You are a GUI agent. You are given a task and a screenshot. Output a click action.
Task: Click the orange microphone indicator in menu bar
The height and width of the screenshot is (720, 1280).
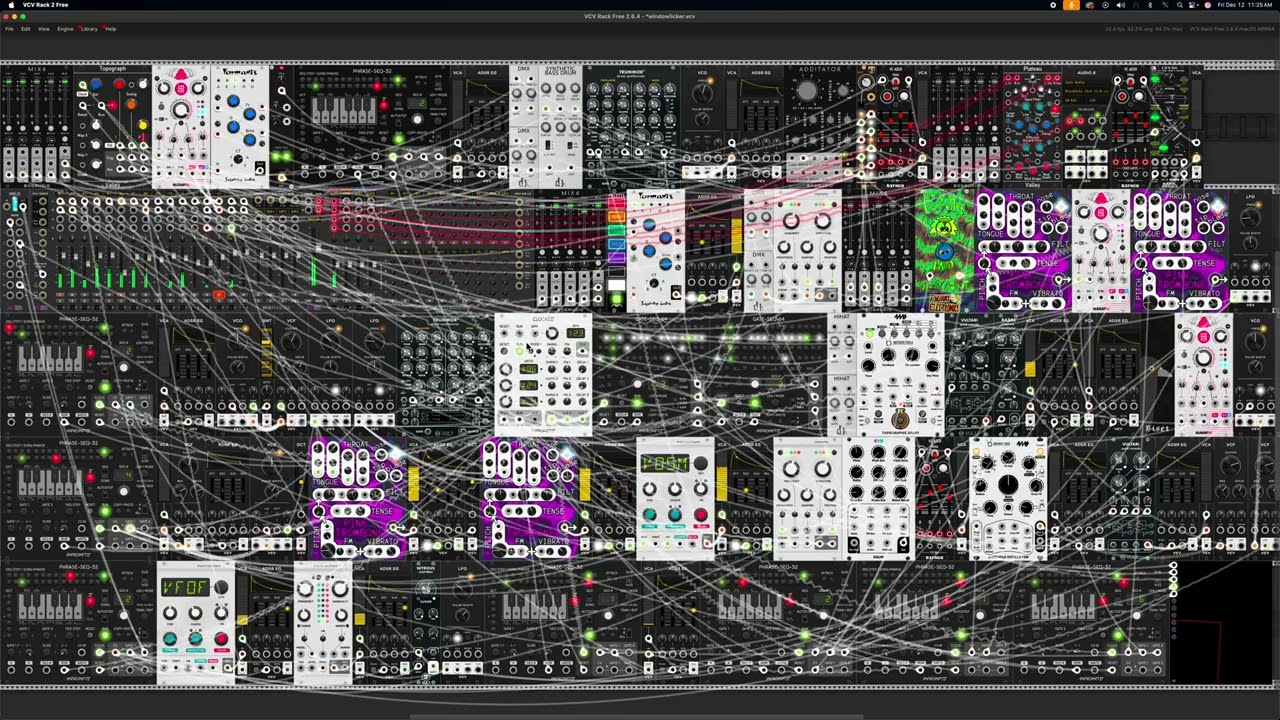tap(1071, 5)
